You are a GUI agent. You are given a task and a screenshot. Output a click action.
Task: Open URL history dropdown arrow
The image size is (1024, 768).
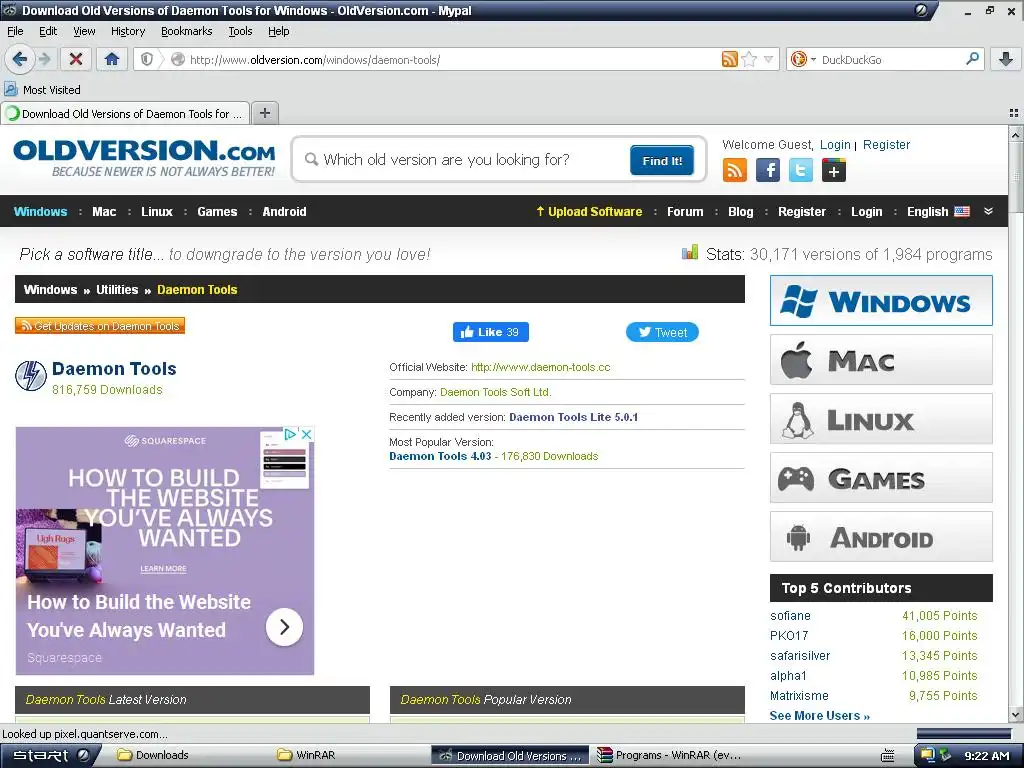tap(768, 59)
